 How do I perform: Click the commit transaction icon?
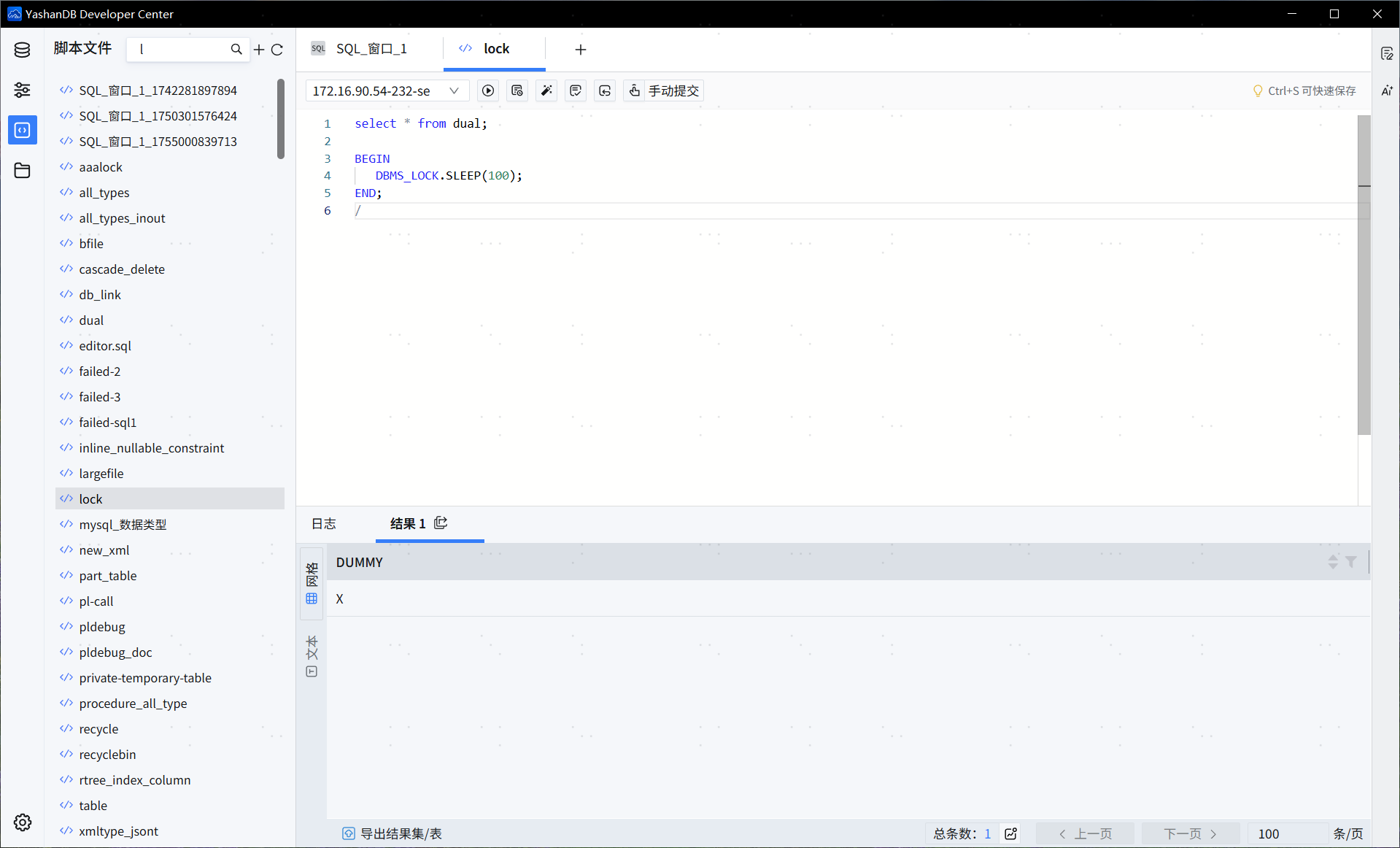(x=576, y=90)
